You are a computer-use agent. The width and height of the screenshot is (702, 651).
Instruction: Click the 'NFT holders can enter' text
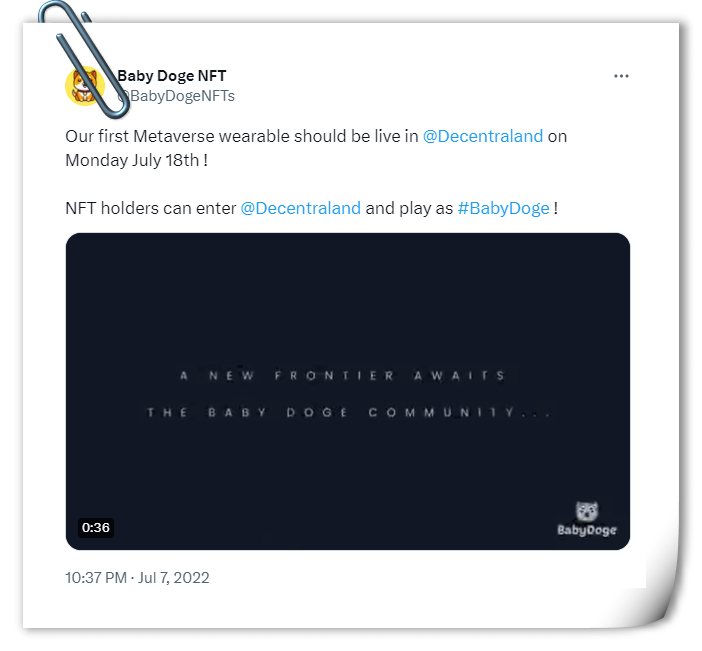pyautogui.click(x=150, y=208)
